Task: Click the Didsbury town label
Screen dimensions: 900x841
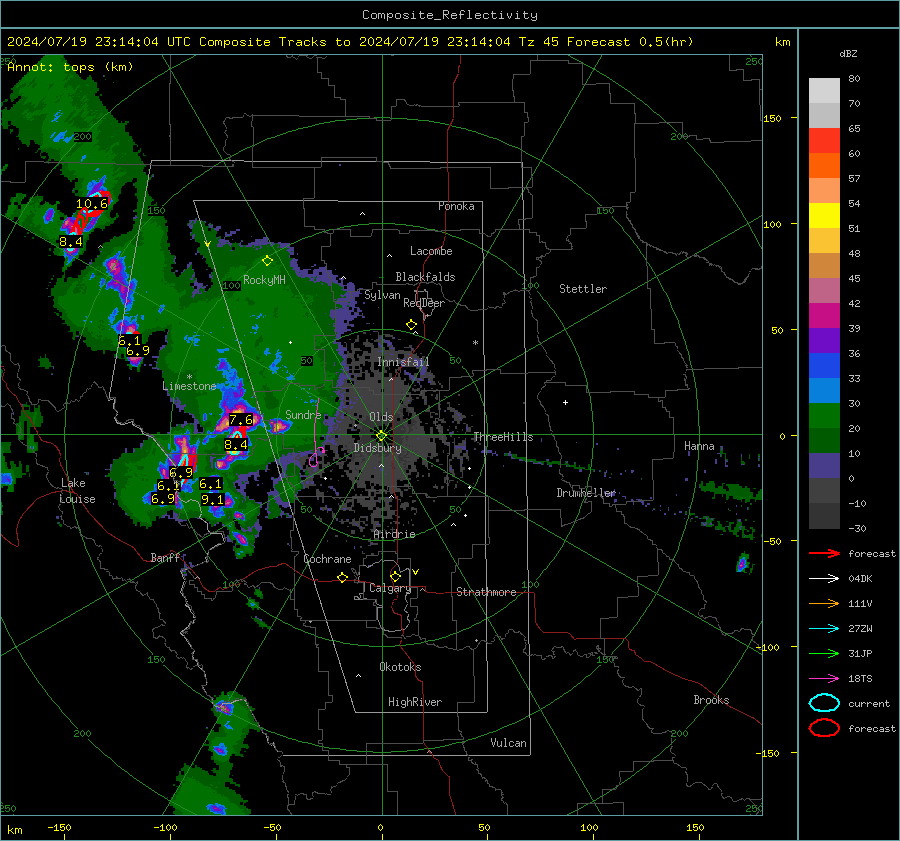Action: (377, 448)
